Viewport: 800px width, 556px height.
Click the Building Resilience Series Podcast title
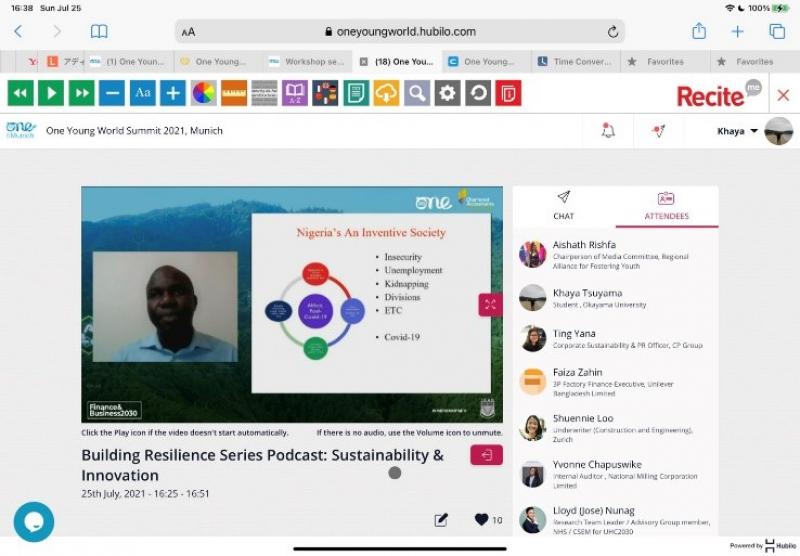(263, 465)
